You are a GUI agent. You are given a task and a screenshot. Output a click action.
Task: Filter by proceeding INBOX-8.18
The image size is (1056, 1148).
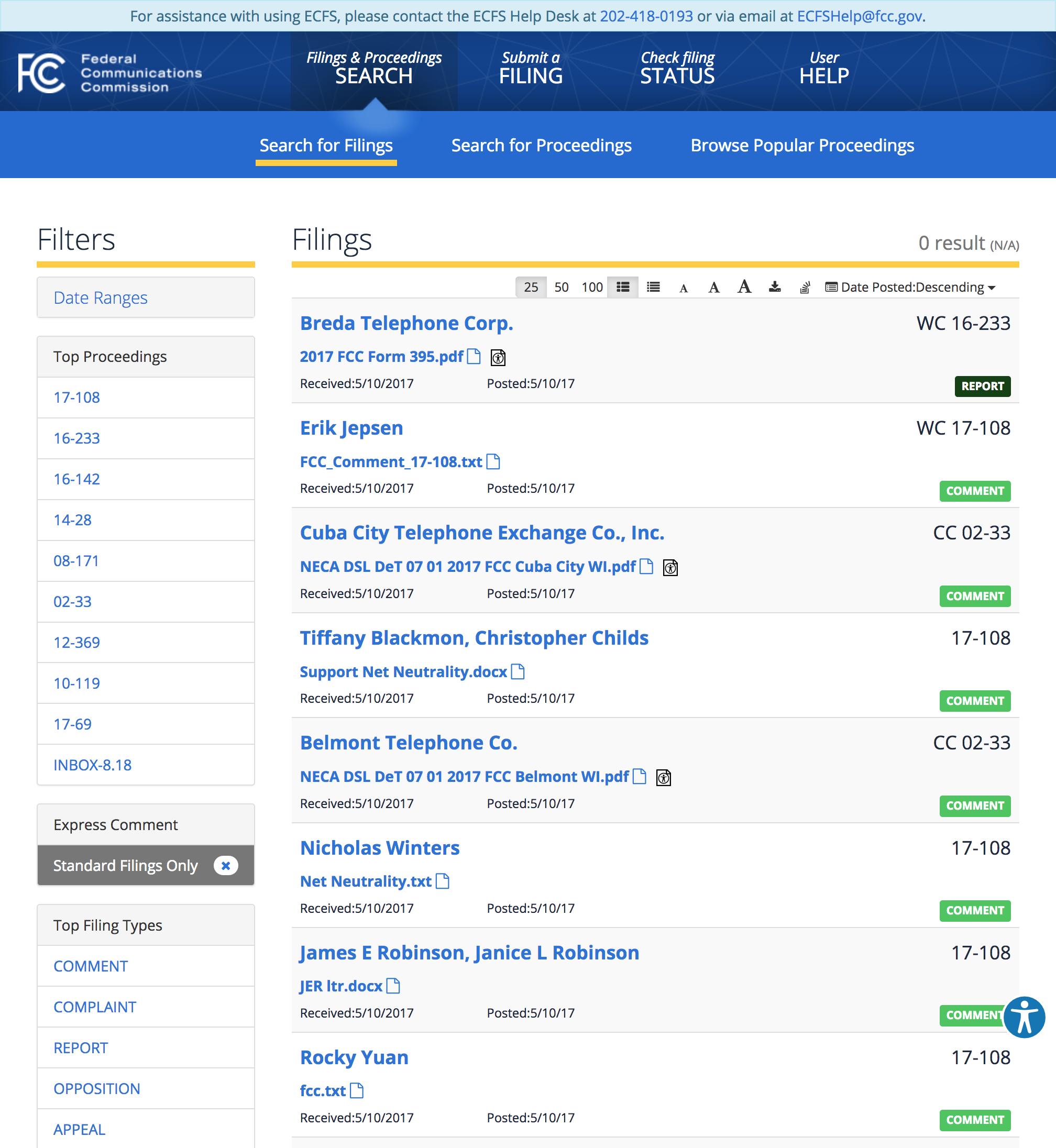pos(146,765)
